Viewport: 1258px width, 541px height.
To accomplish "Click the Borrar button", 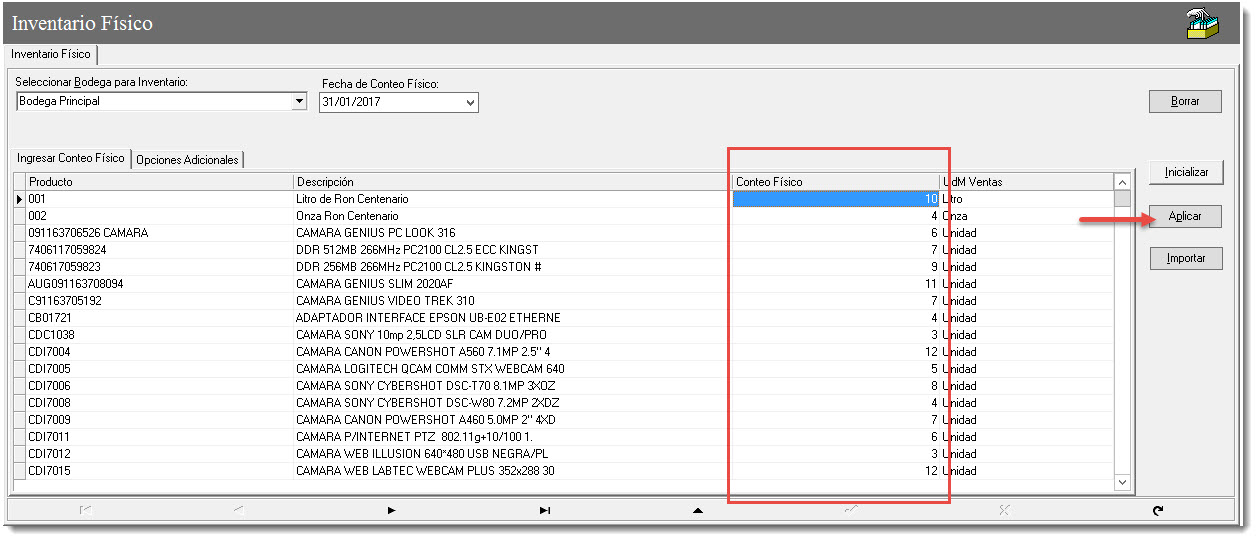I will pos(1185,101).
